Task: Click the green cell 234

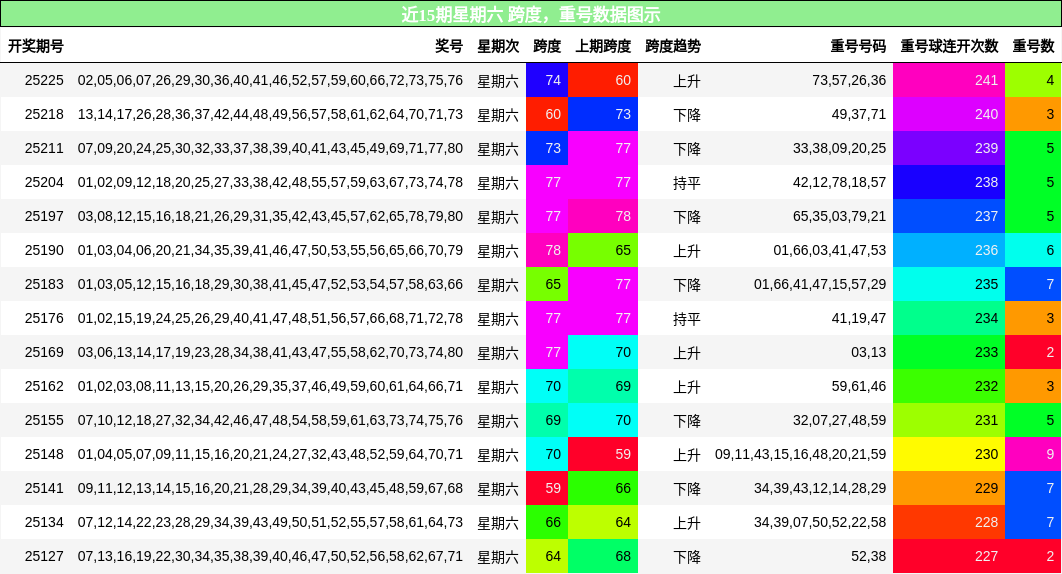Action: point(949,319)
